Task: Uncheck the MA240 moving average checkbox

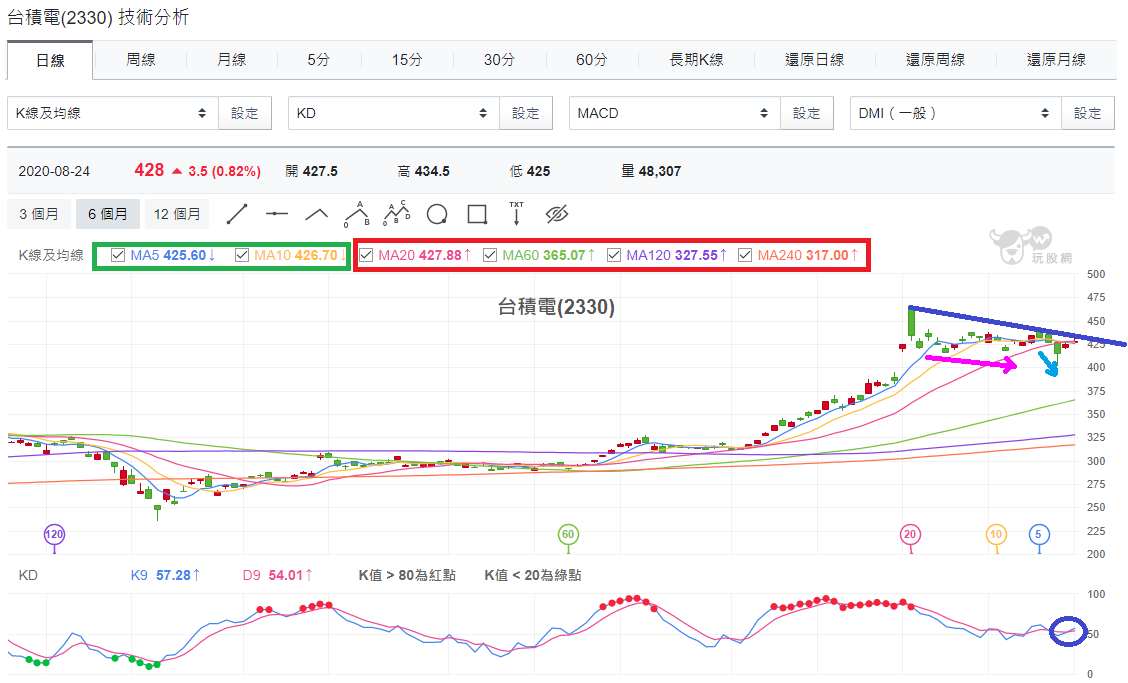Action: coord(745,255)
